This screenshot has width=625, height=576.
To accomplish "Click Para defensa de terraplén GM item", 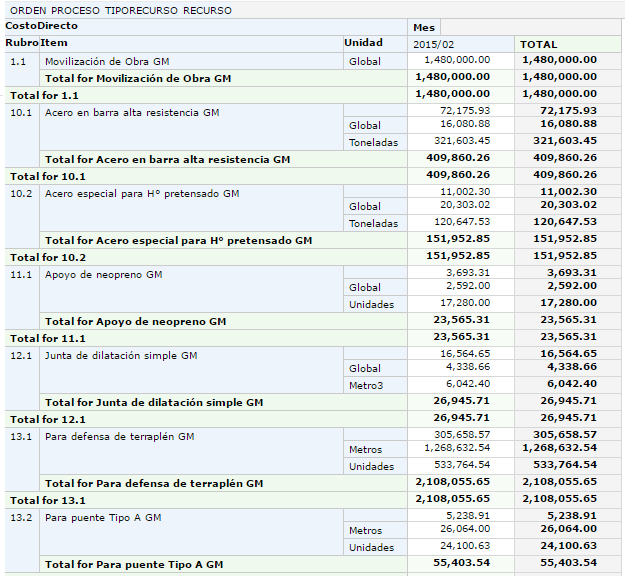I will click(120, 436).
